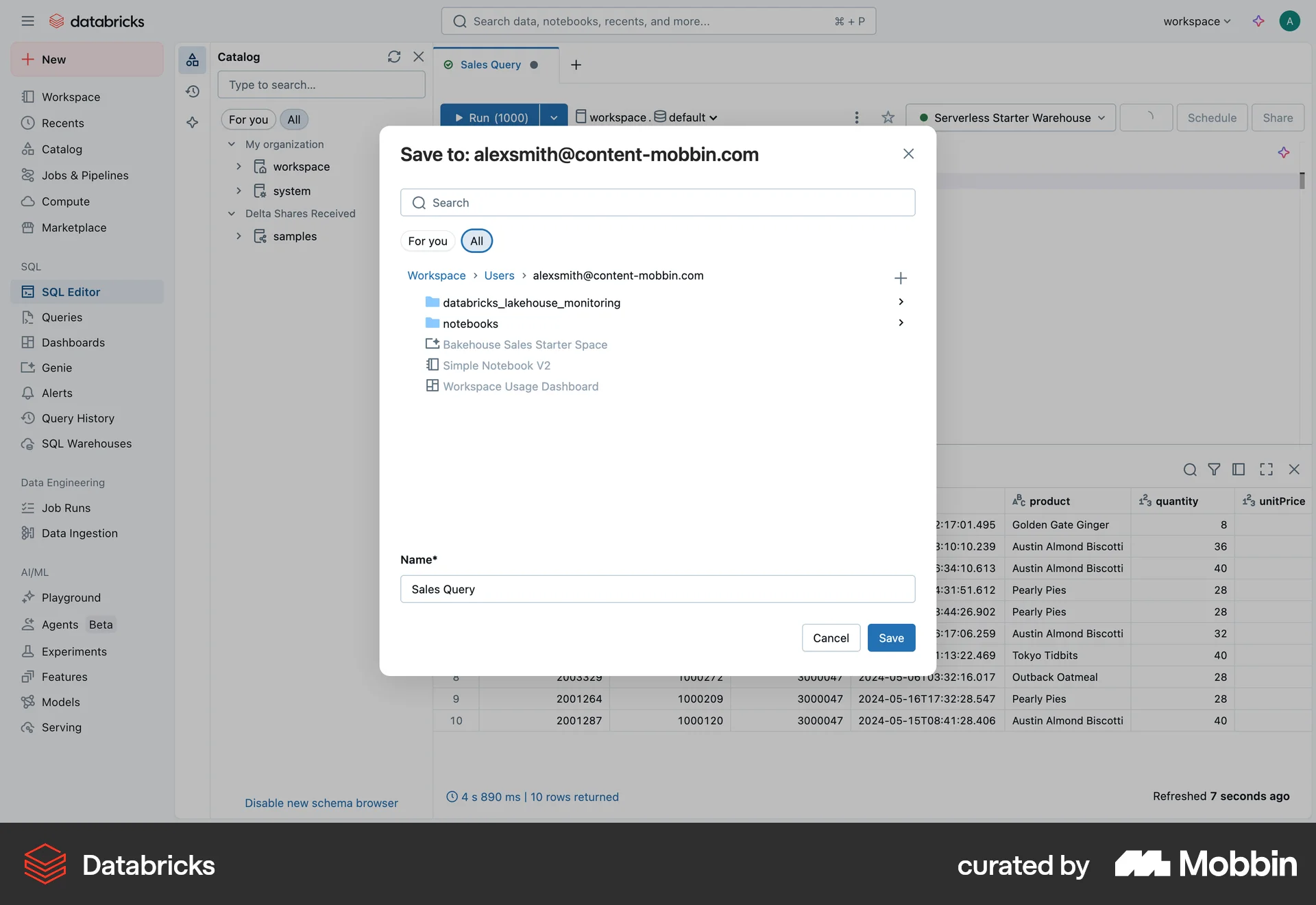Star the Sales Query as a favorite
The height and width of the screenshot is (905, 1316).
888,117
